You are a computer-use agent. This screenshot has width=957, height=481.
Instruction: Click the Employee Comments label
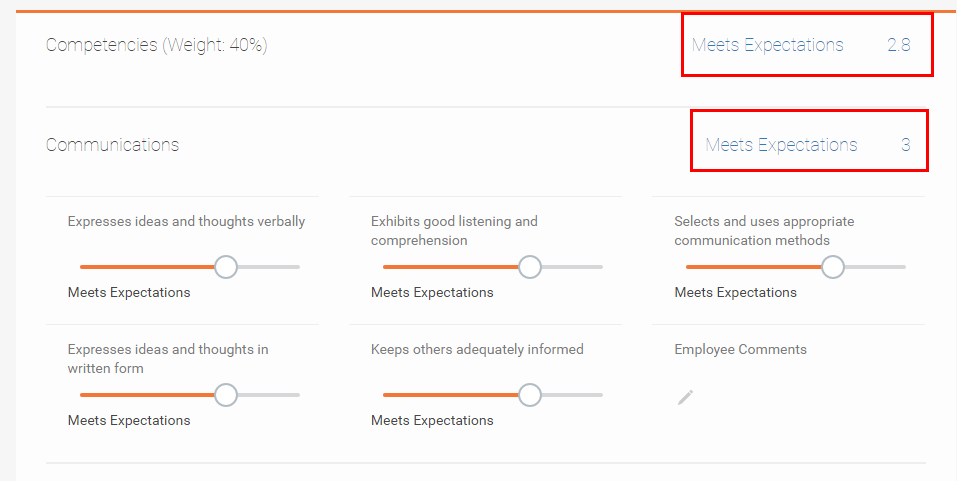740,350
